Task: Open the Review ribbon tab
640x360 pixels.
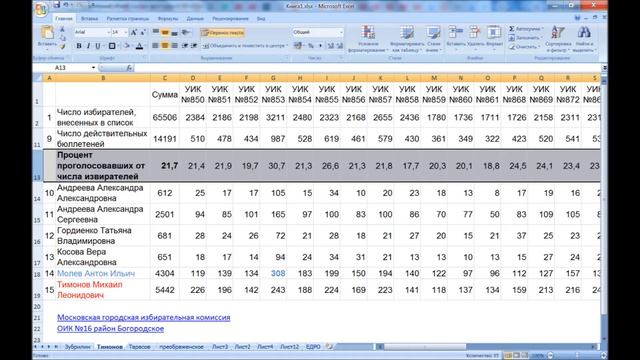Action: pyautogui.click(x=230, y=18)
